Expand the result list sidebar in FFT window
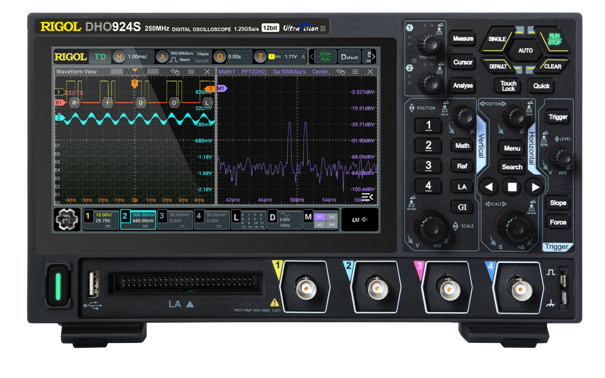This screenshot has height=378, width=605. (x=368, y=197)
